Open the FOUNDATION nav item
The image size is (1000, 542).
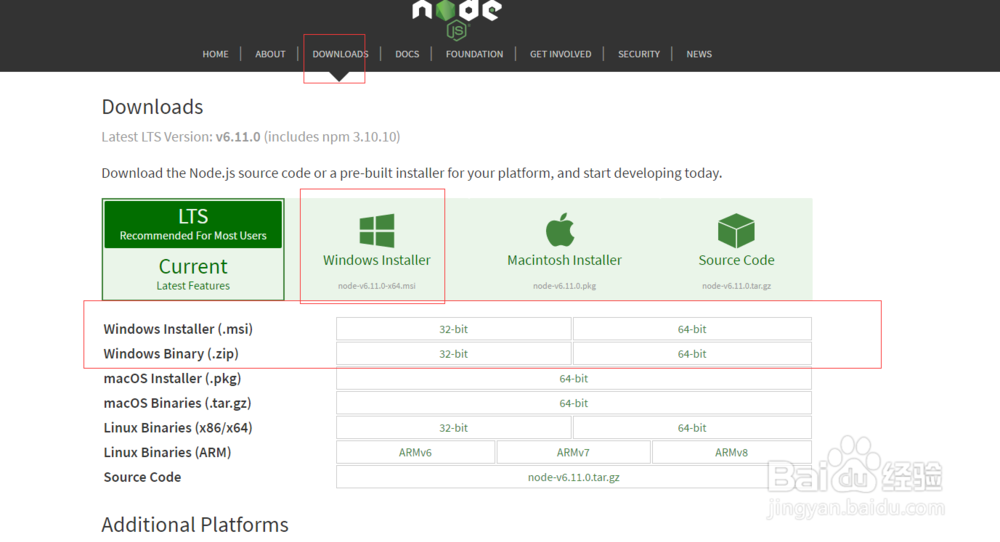coord(474,54)
